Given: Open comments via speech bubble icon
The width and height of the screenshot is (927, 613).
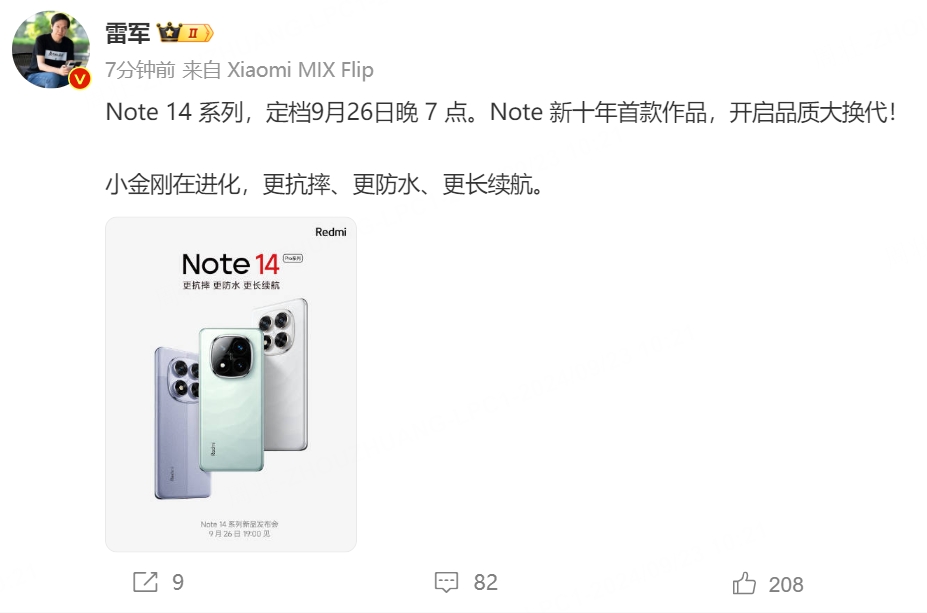Looking at the screenshot, I should [x=446, y=582].
